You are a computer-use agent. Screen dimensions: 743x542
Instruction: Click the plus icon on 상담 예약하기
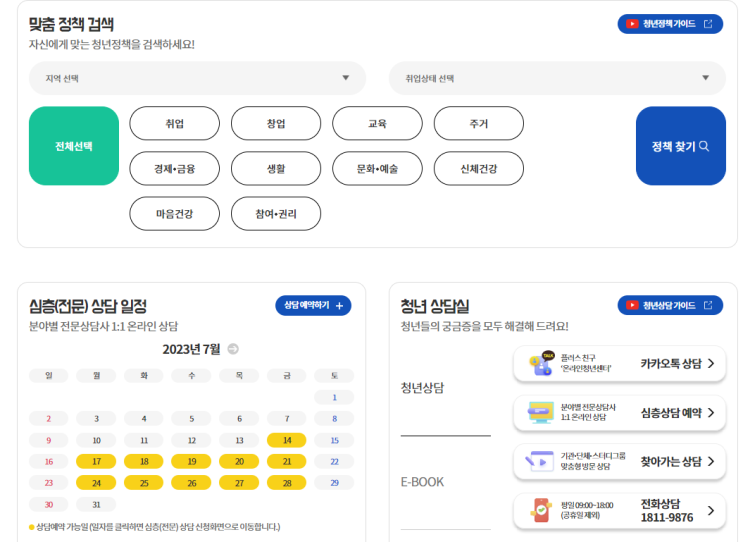339,306
